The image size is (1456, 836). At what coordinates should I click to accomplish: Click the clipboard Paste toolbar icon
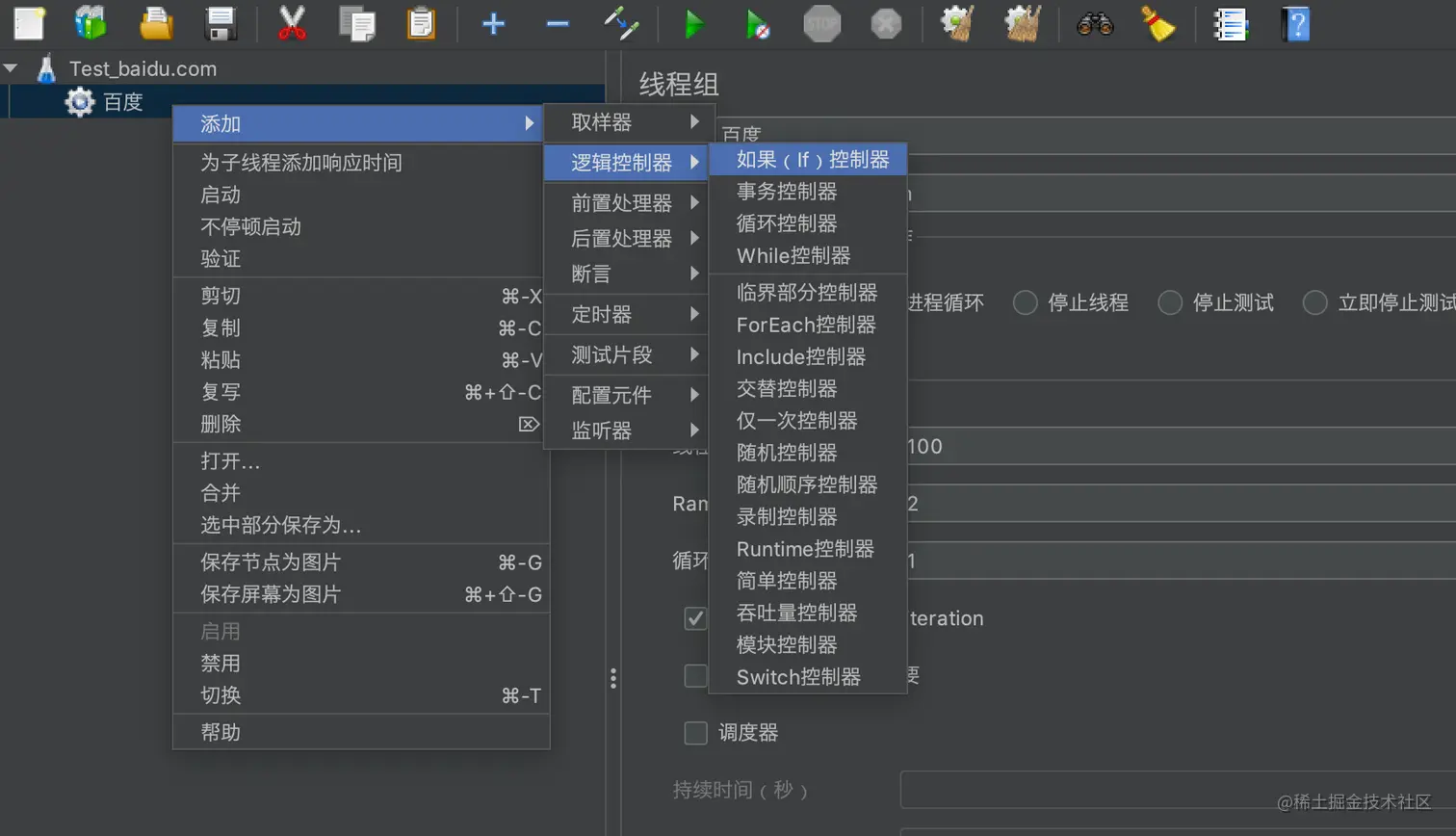click(421, 23)
